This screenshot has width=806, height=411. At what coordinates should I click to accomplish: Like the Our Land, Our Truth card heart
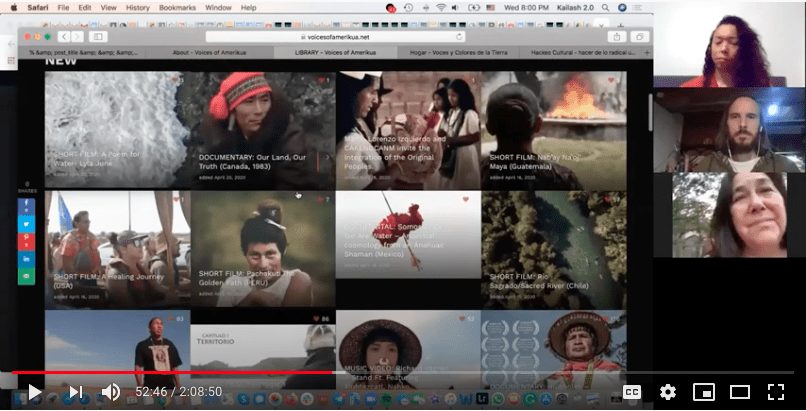tap(321, 80)
